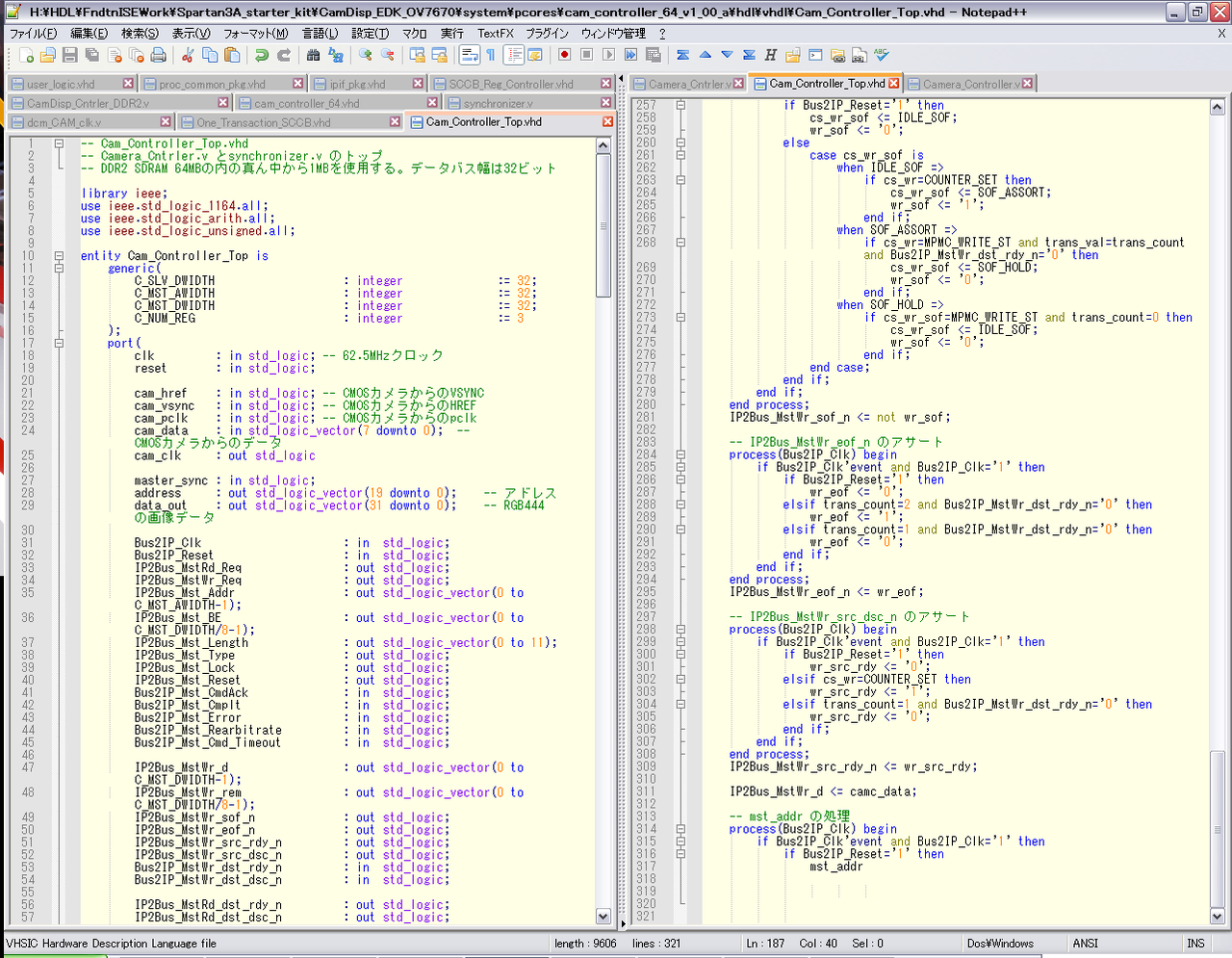Close the dcm_CAM_clk.v tab
Viewport: 1232px width, 958px height.
click(166, 122)
